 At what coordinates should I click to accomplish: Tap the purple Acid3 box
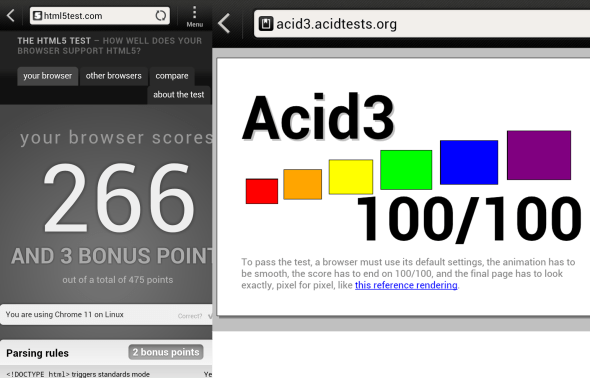point(539,155)
